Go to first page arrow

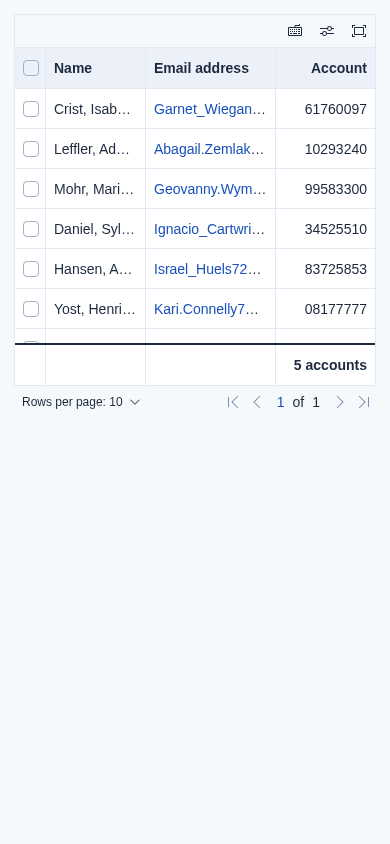click(x=233, y=402)
